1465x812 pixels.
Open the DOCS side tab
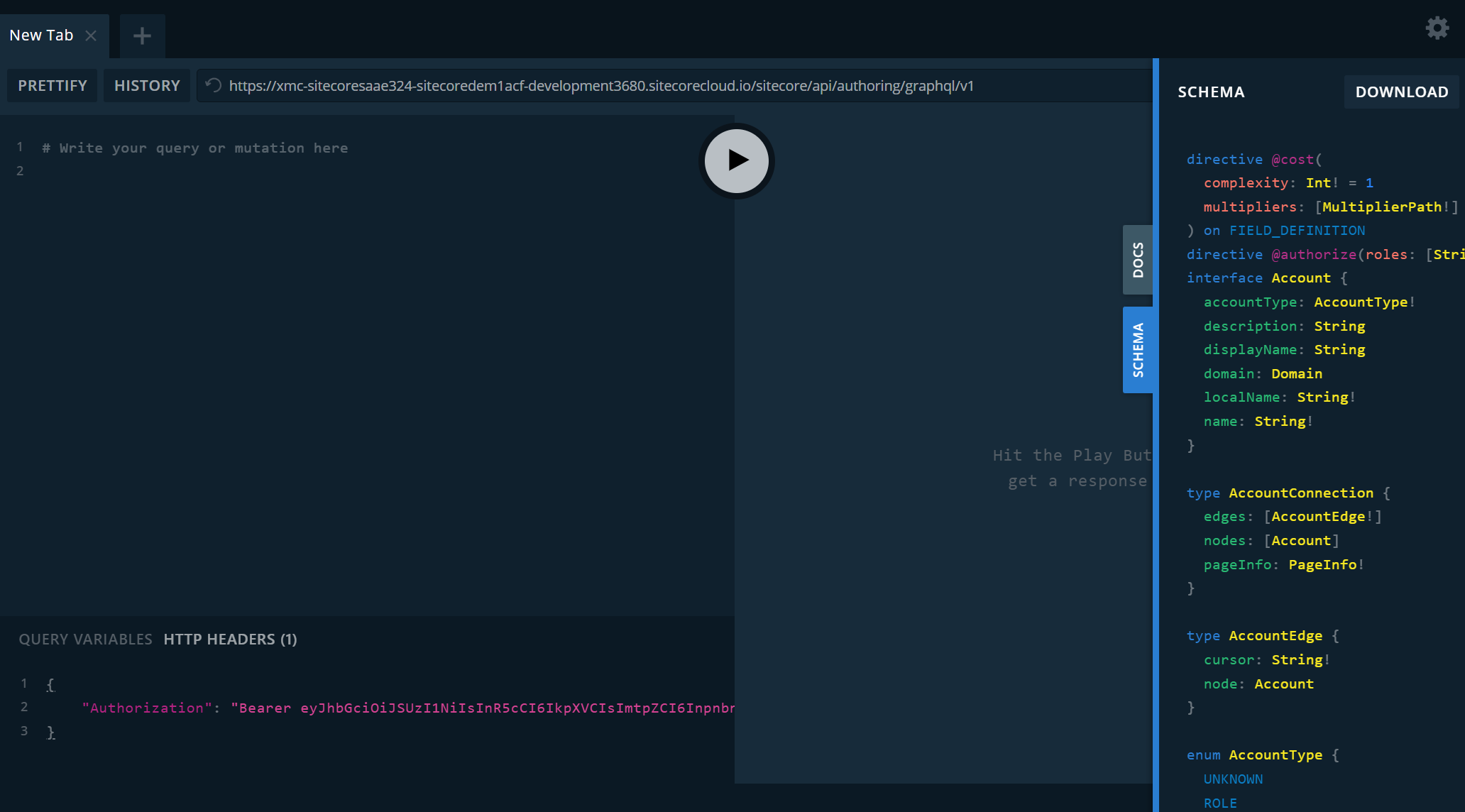(x=1138, y=260)
